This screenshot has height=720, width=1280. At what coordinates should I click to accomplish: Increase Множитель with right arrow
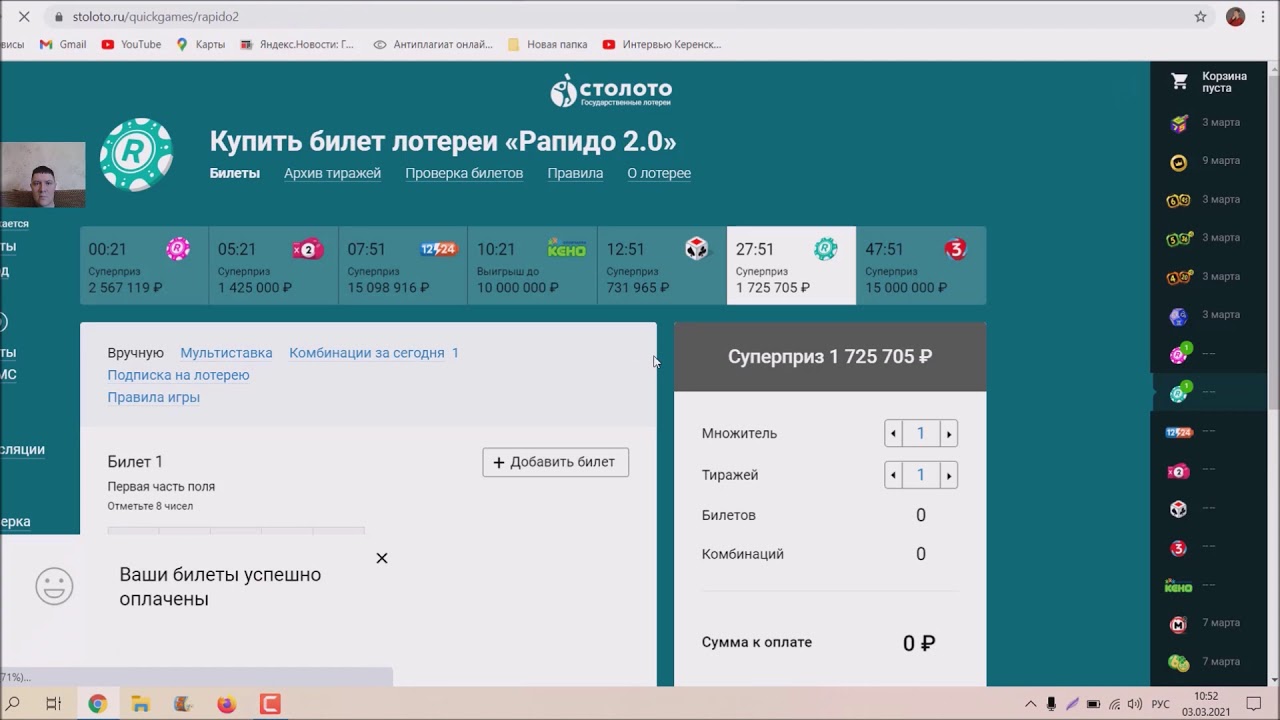[x=949, y=433]
